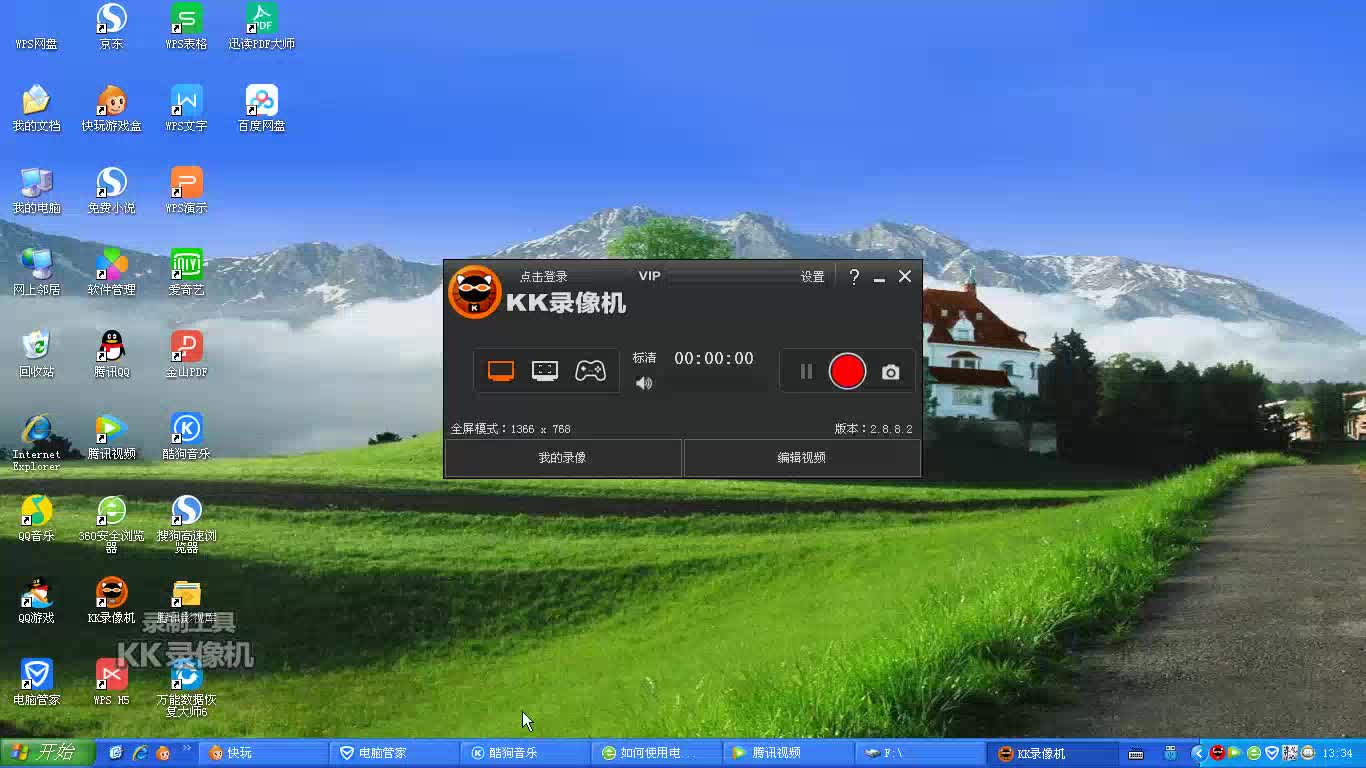Open 设置 in KK录像机

pos(813,277)
